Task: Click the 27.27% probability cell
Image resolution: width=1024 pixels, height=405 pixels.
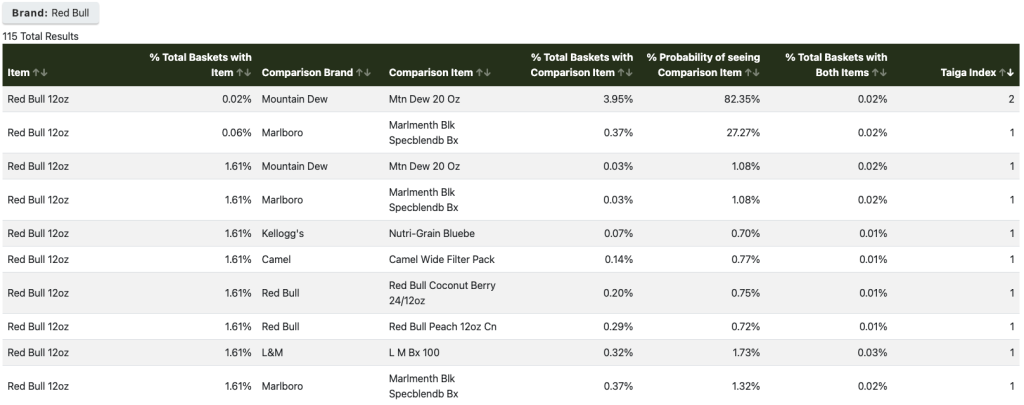Action: coord(742,133)
